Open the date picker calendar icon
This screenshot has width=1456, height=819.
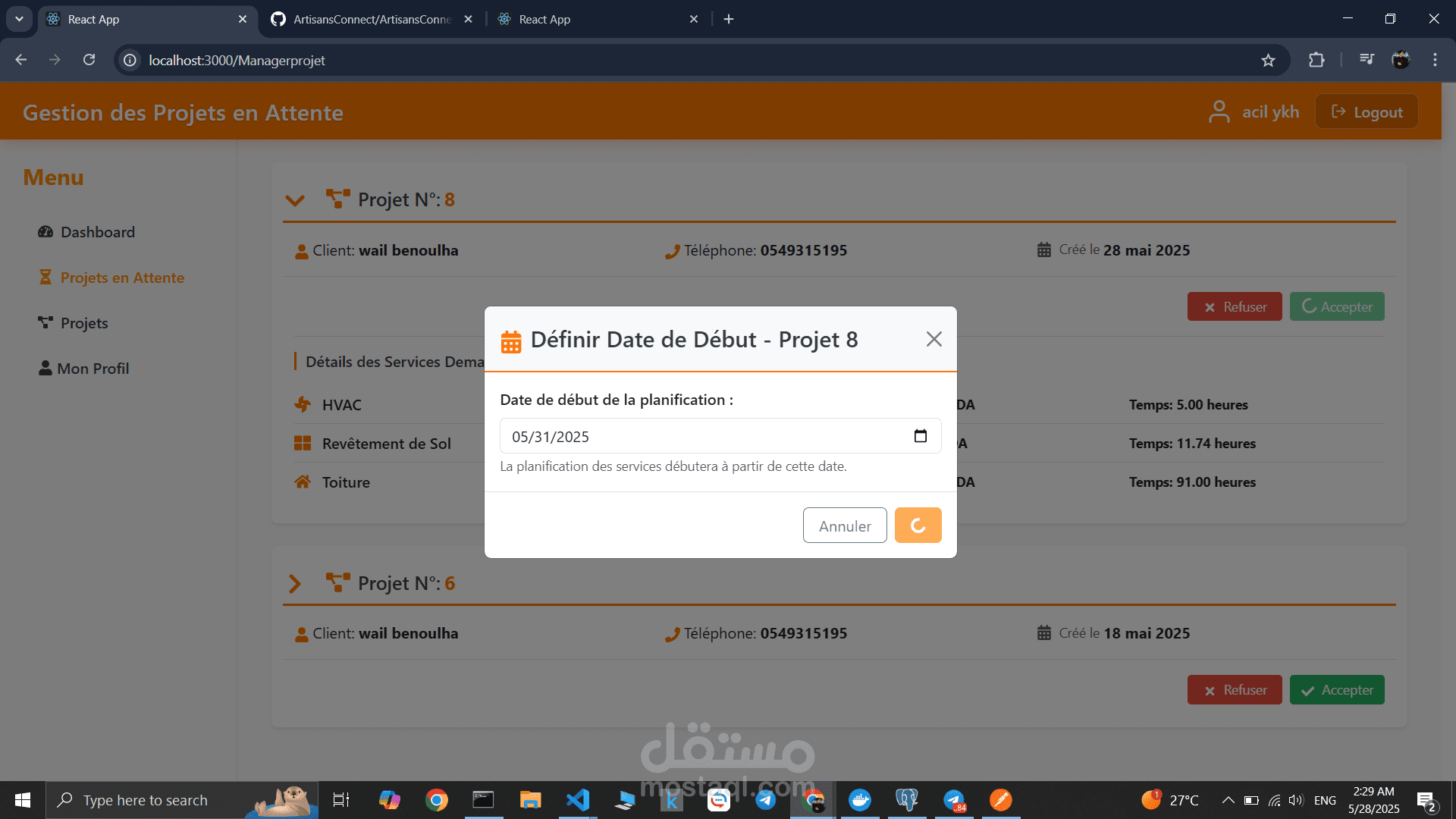coord(920,436)
